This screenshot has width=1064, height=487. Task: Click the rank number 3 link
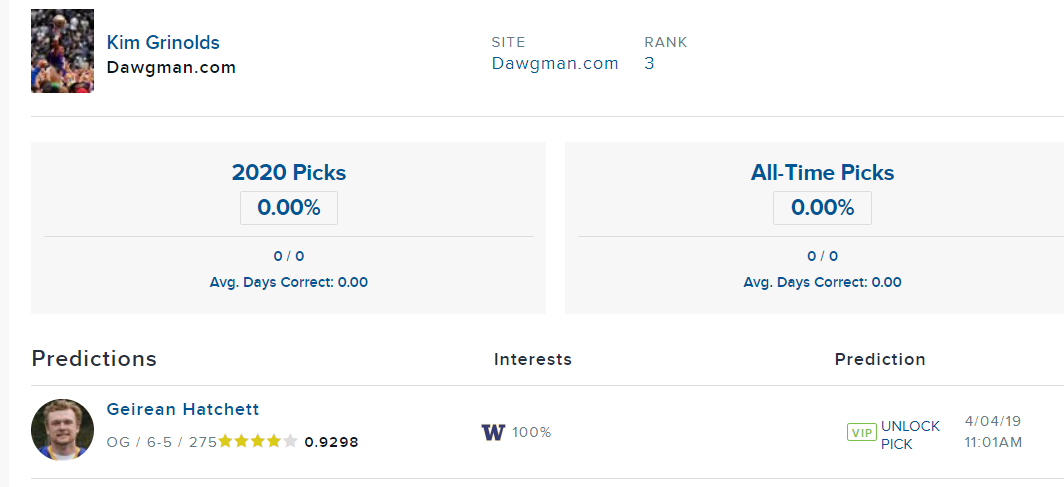(650, 63)
